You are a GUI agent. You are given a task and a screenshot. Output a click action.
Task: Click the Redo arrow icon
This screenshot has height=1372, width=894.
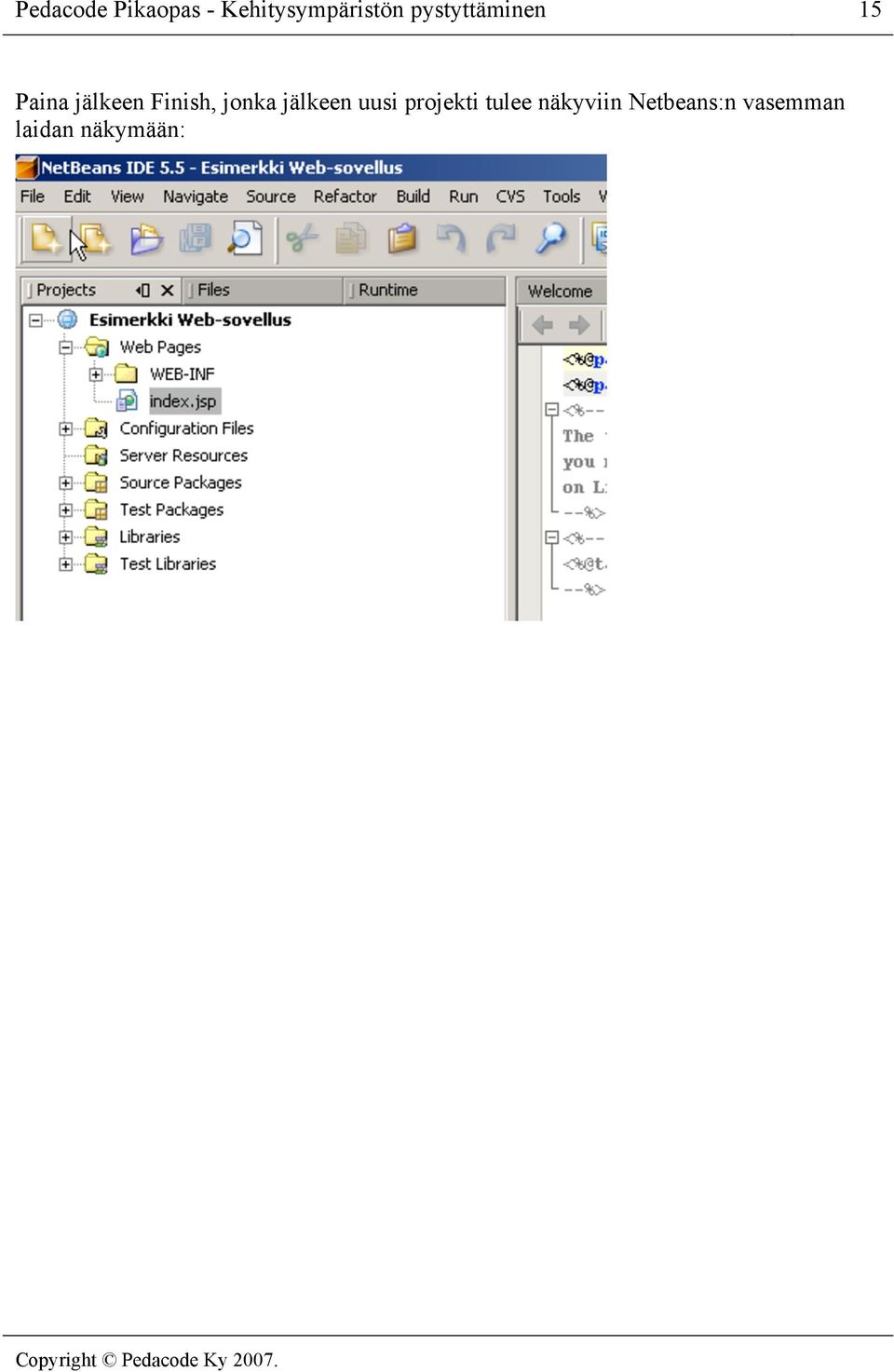500,239
